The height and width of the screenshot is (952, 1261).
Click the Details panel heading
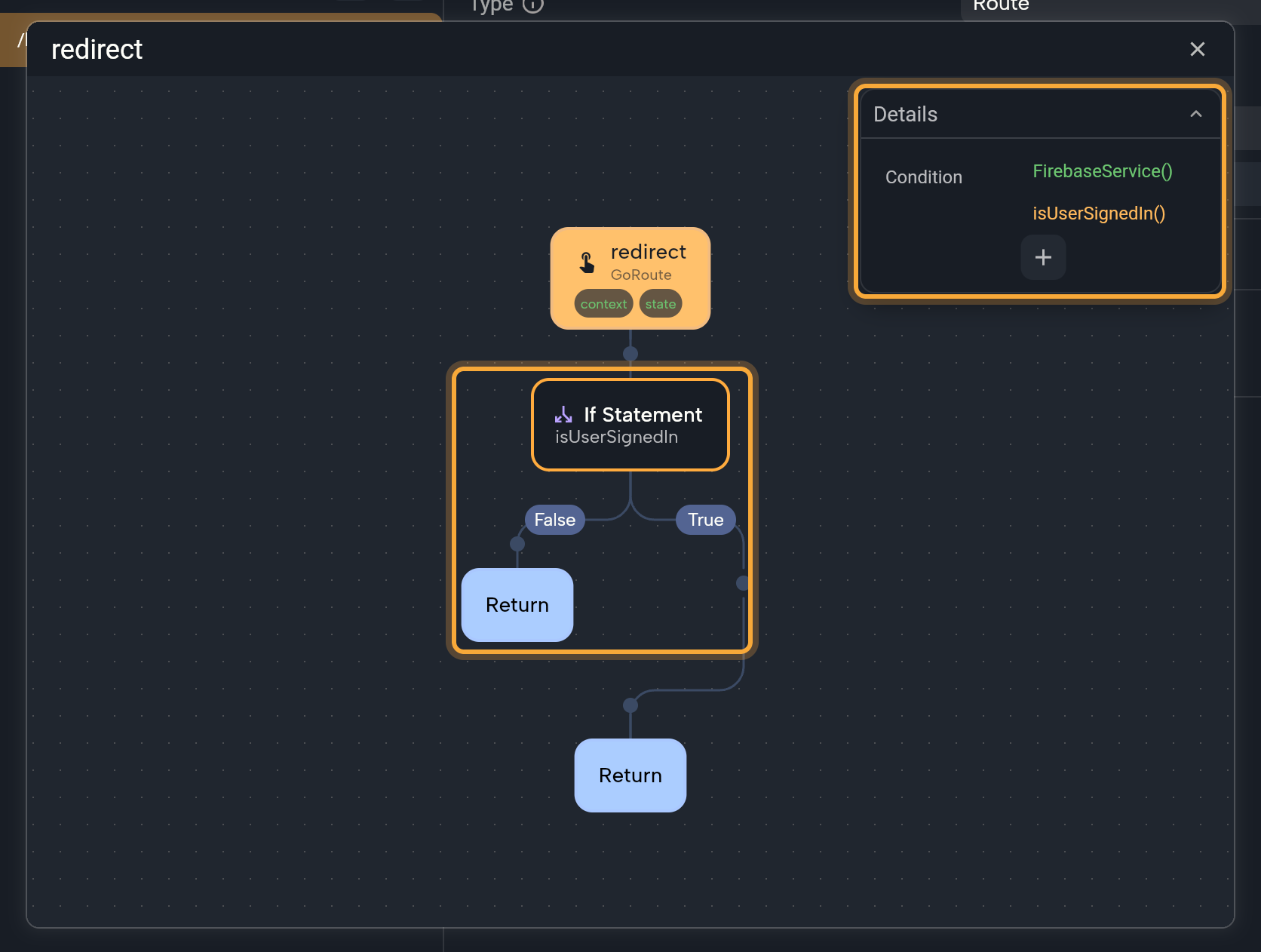[906, 114]
